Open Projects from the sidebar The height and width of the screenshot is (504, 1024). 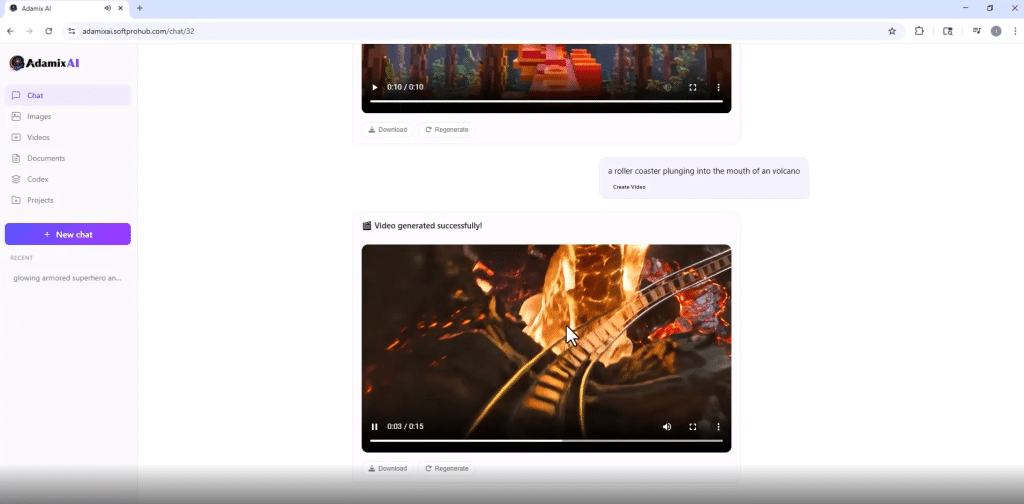[40, 200]
